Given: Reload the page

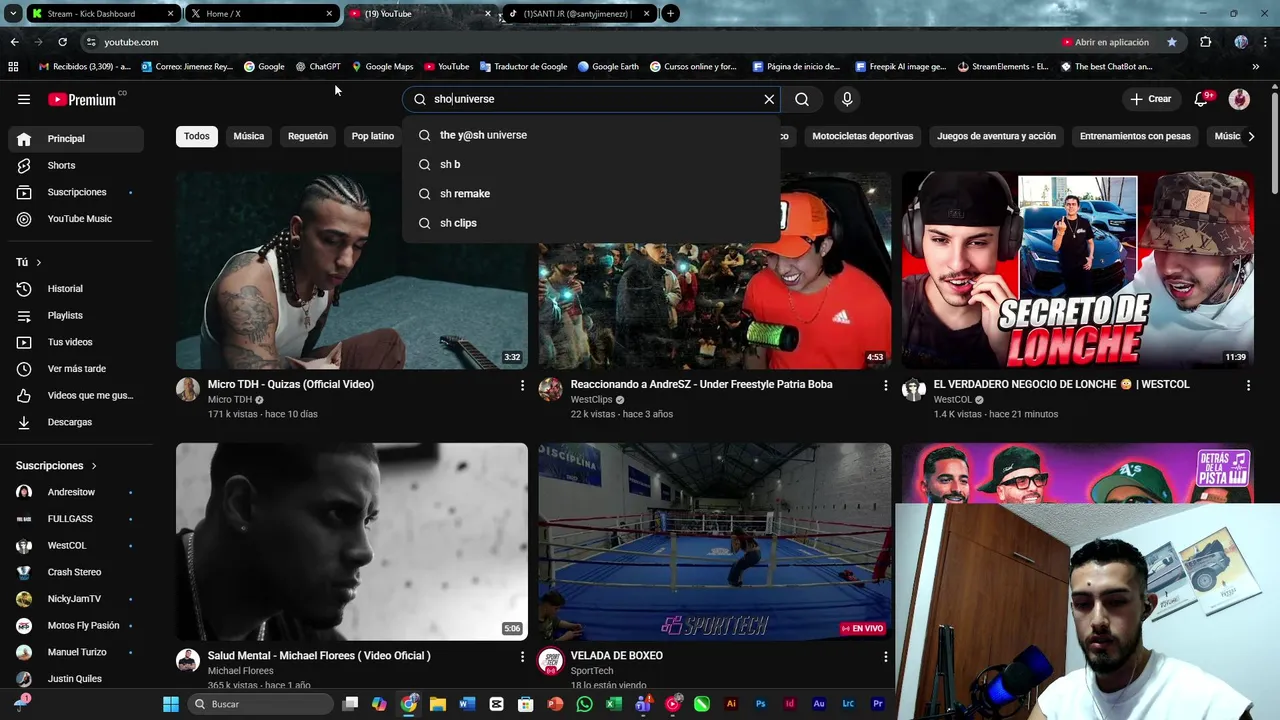Looking at the screenshot, I should (62, 42).
